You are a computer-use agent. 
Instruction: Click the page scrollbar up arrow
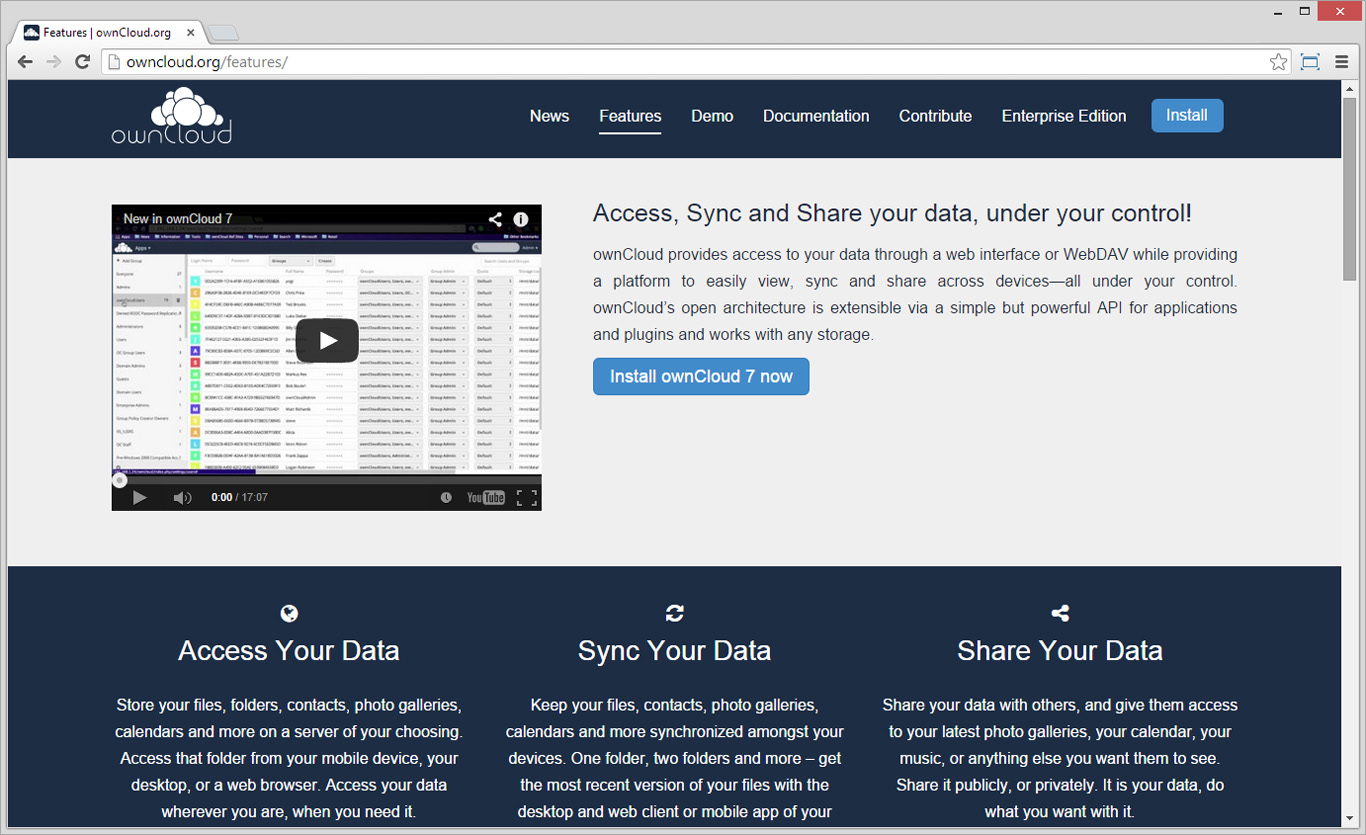pos(1349,88)
